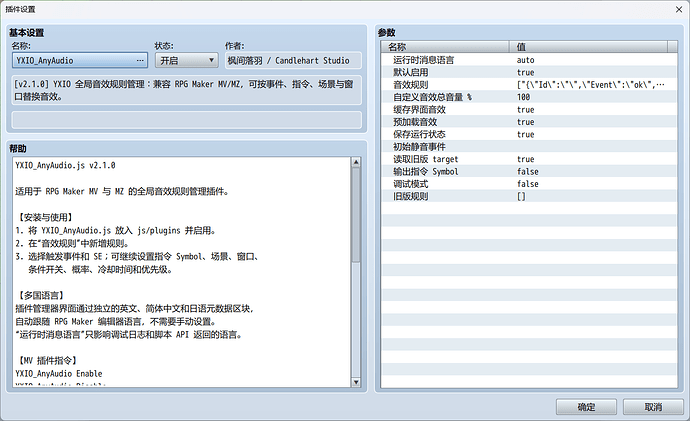
Task: Select the 运行时消息语言 parameter row
Action: click(529, 60)
